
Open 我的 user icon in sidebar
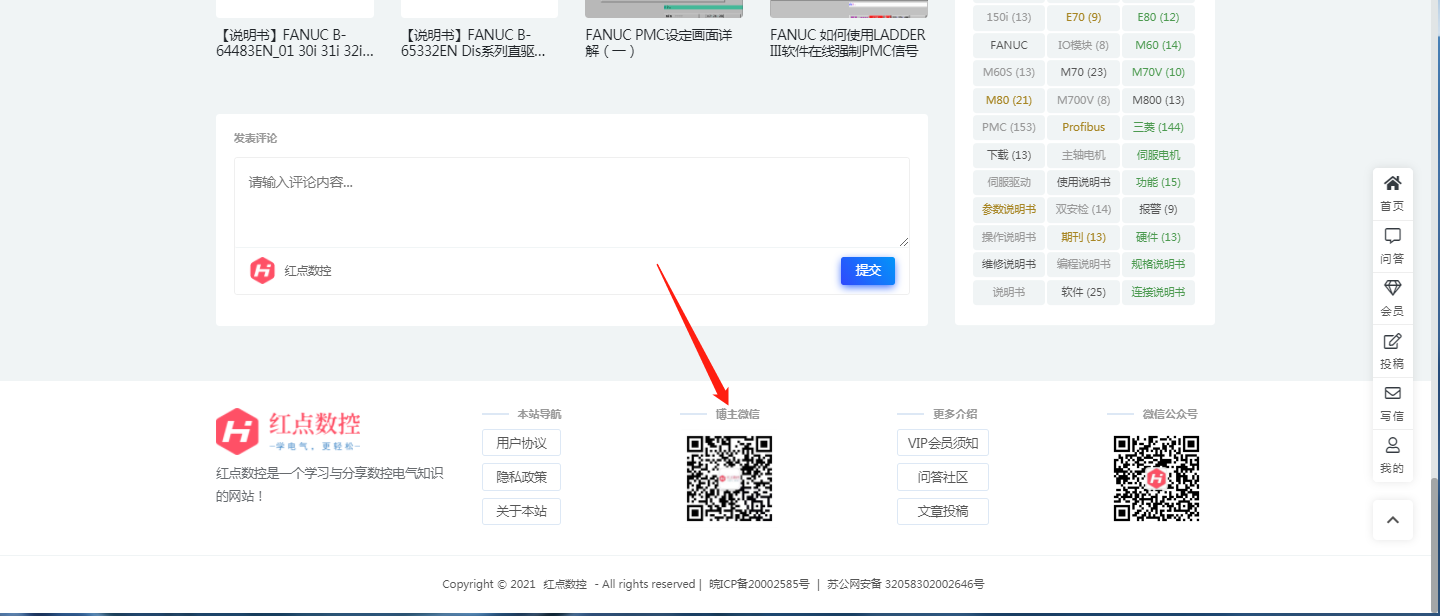coord(1392,456)
